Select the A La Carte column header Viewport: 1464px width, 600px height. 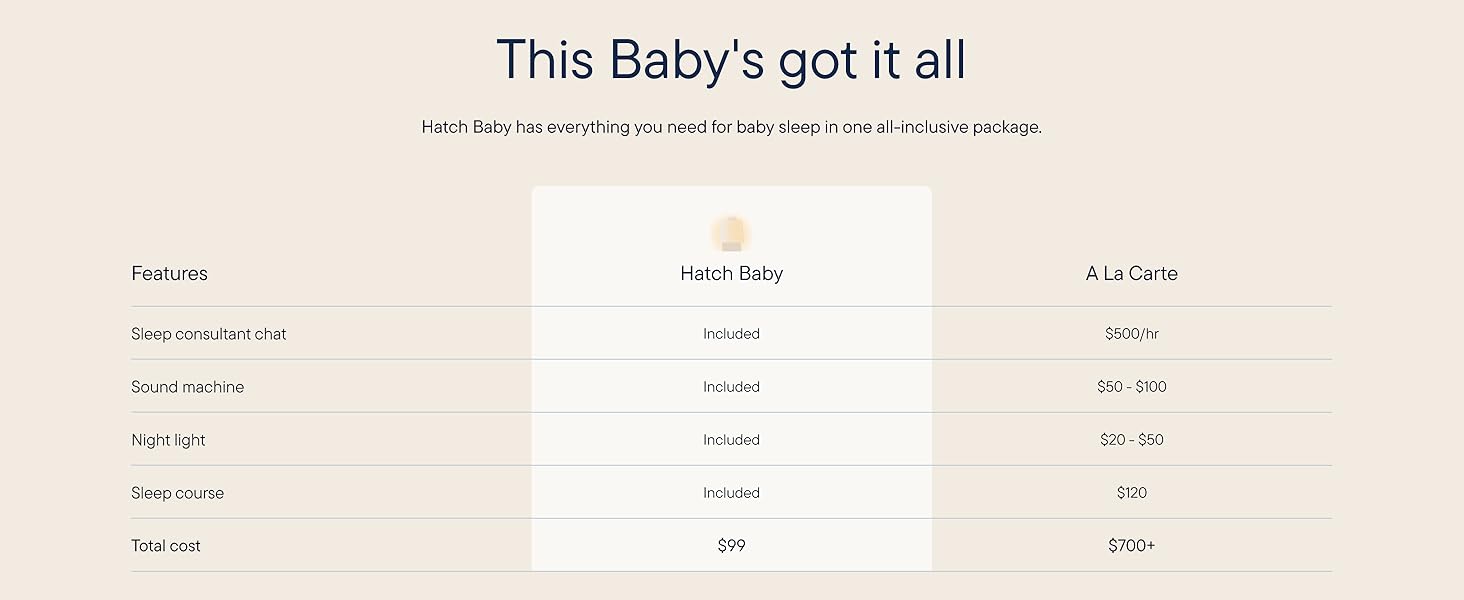(x=1131, y=274)
